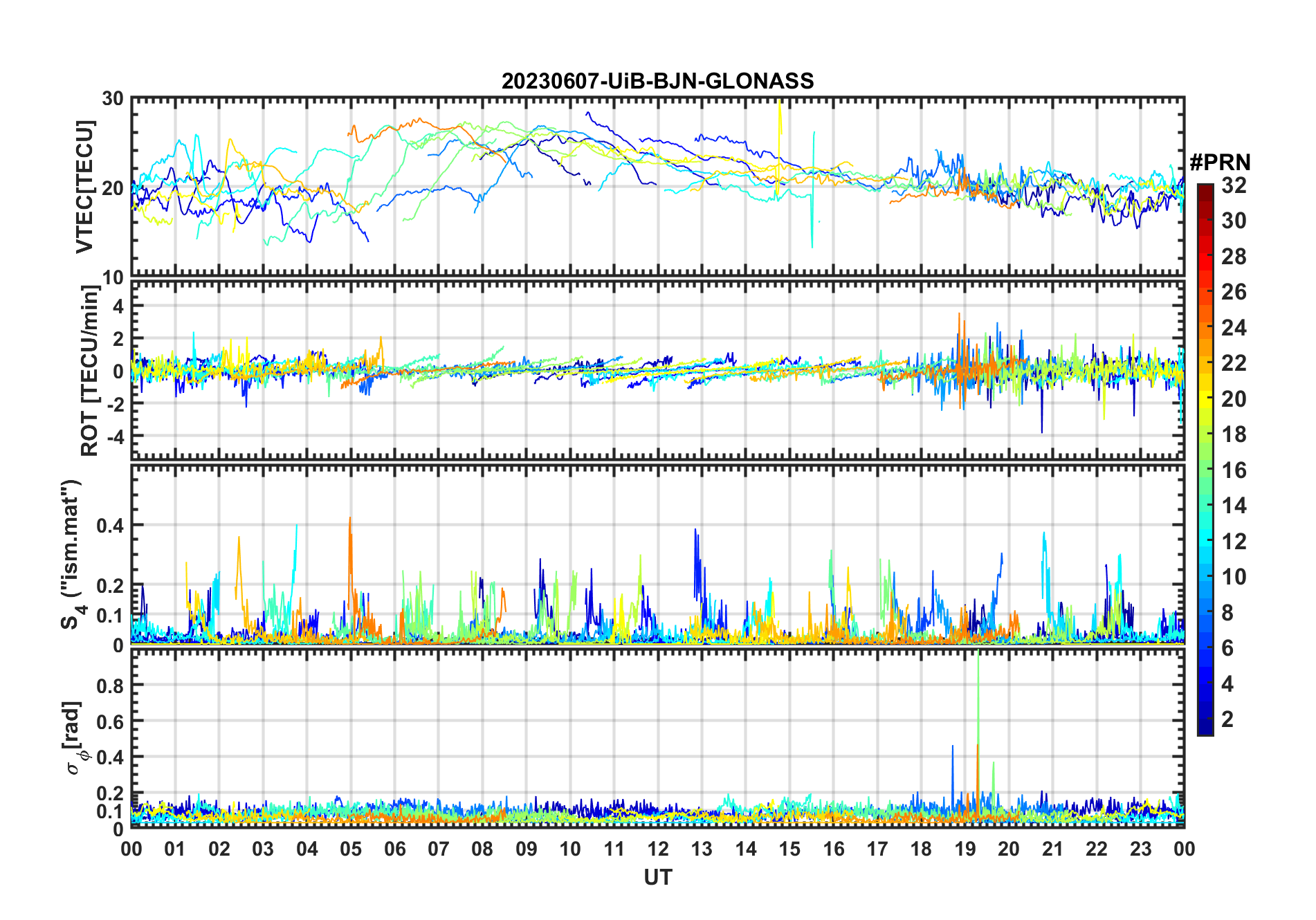Click the 30 tick on the VTEC axis

coord(113,99)
